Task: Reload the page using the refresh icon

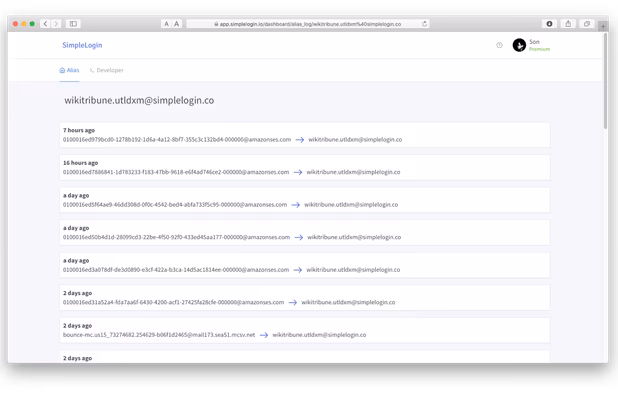Action: 424,24
